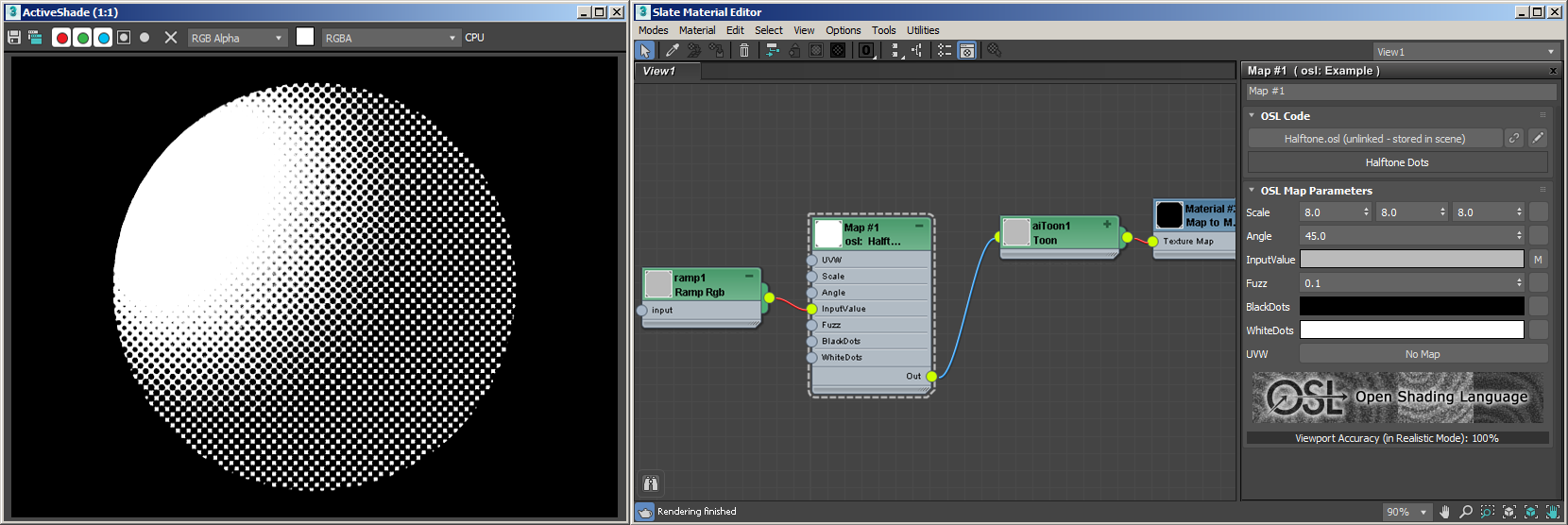Open Material/Map Browser list icon
The image size is (1568, 525).
945,50
